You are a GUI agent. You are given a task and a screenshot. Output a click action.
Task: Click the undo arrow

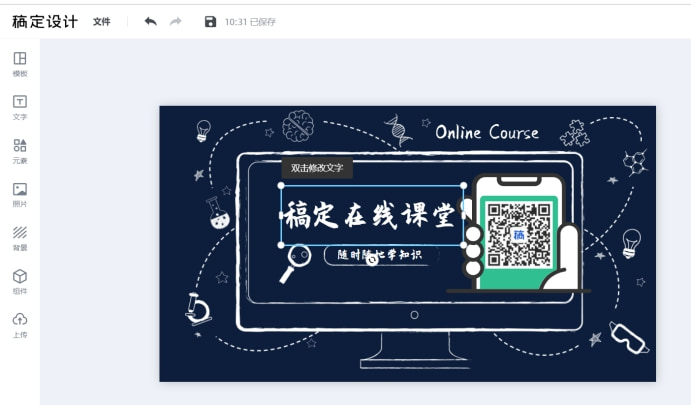click(151, 21)
